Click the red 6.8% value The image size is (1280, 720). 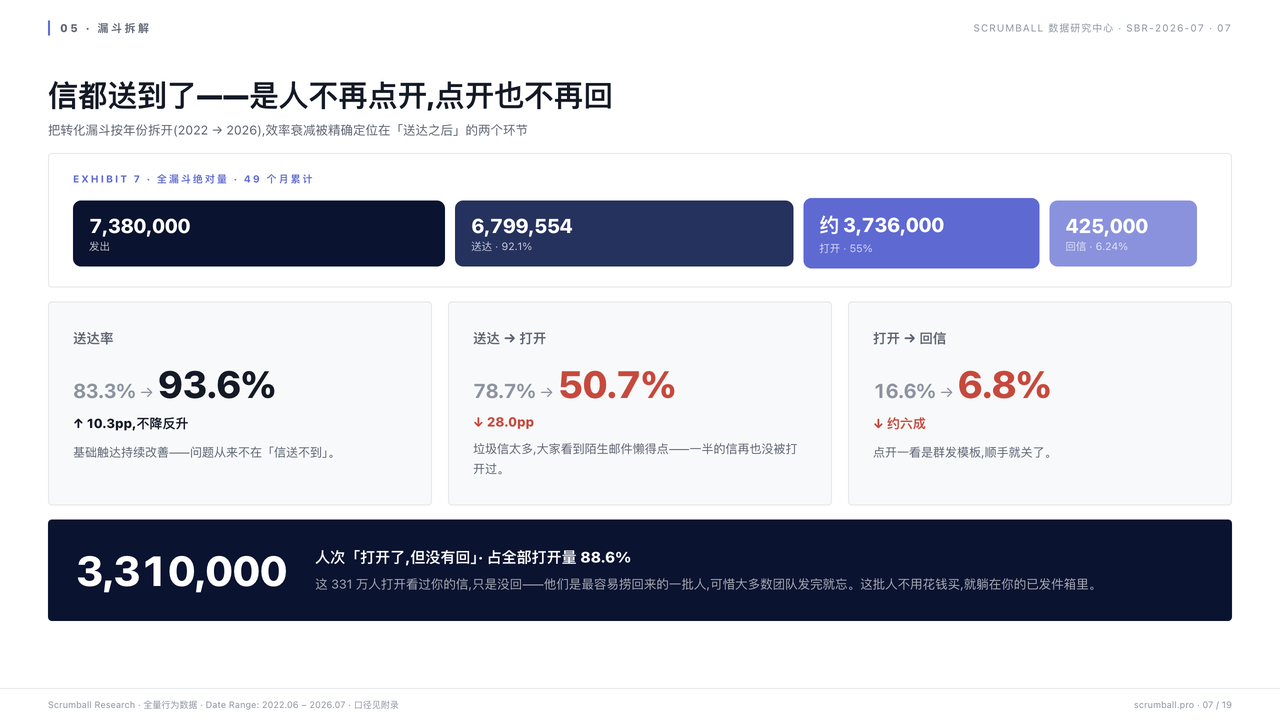pyautogui.click(x=1004, y=385)
